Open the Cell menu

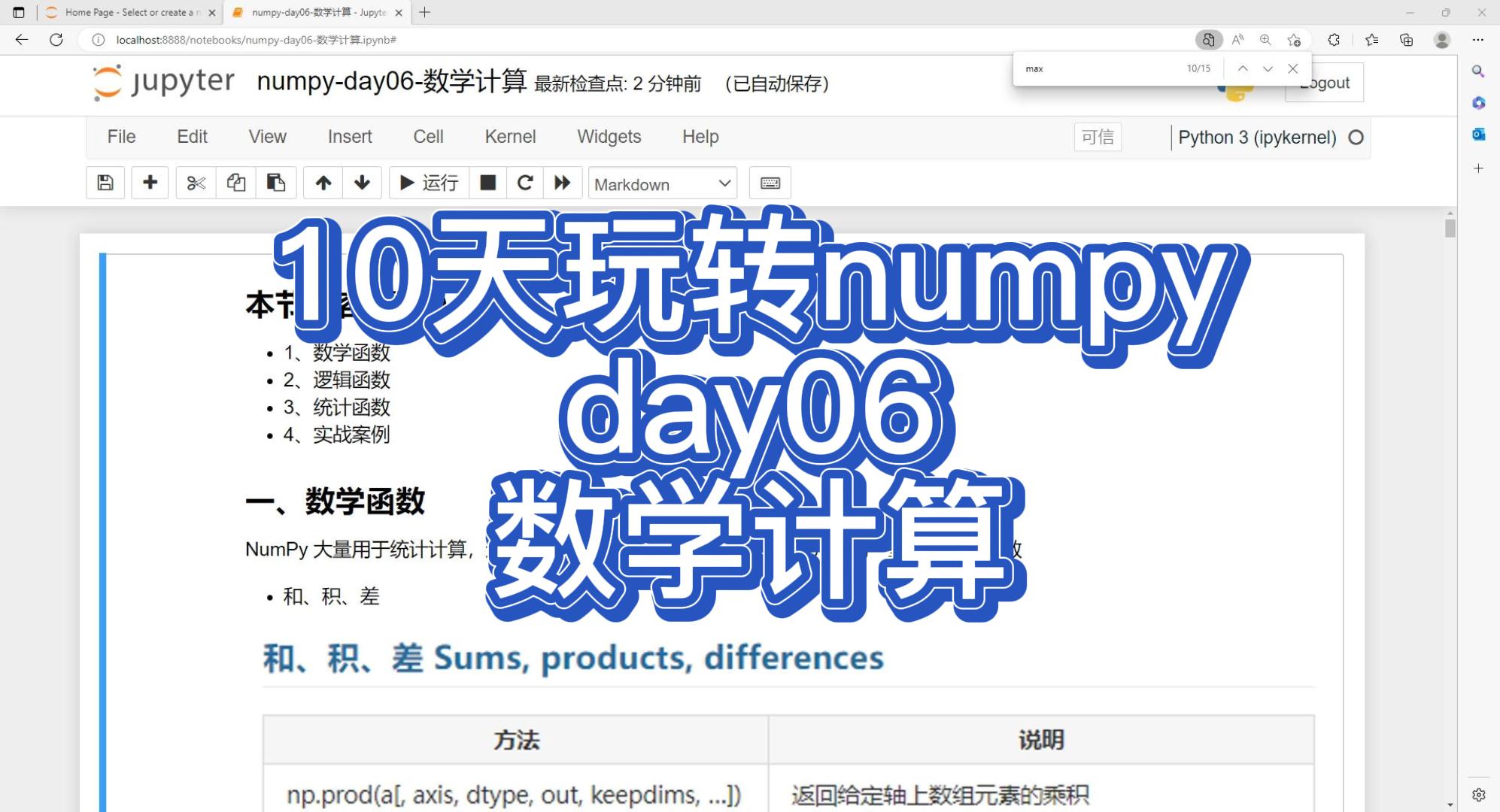428,137
